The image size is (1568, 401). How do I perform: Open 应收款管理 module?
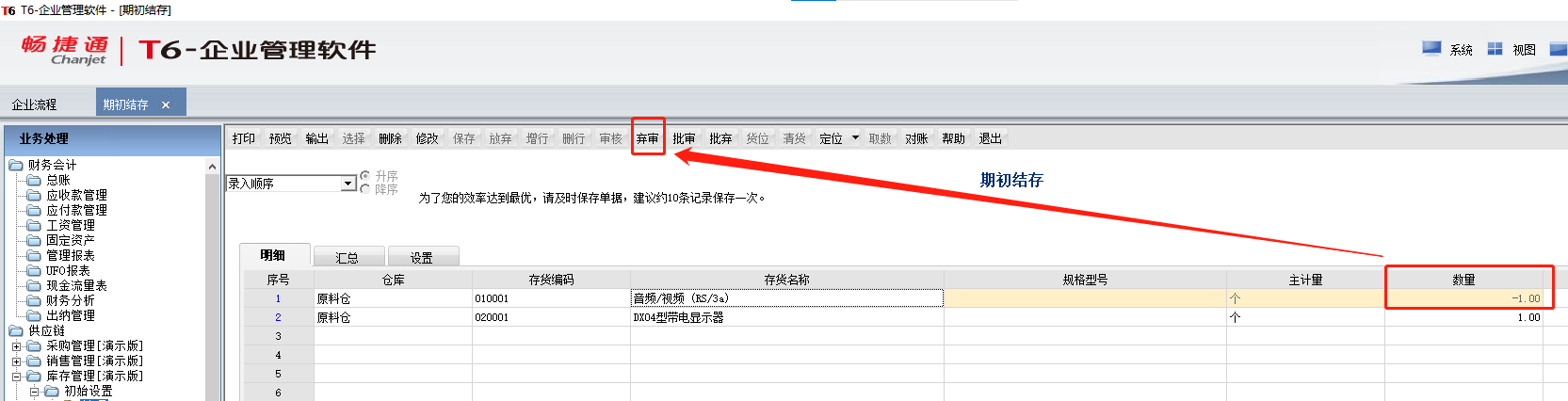click(77, 195)
